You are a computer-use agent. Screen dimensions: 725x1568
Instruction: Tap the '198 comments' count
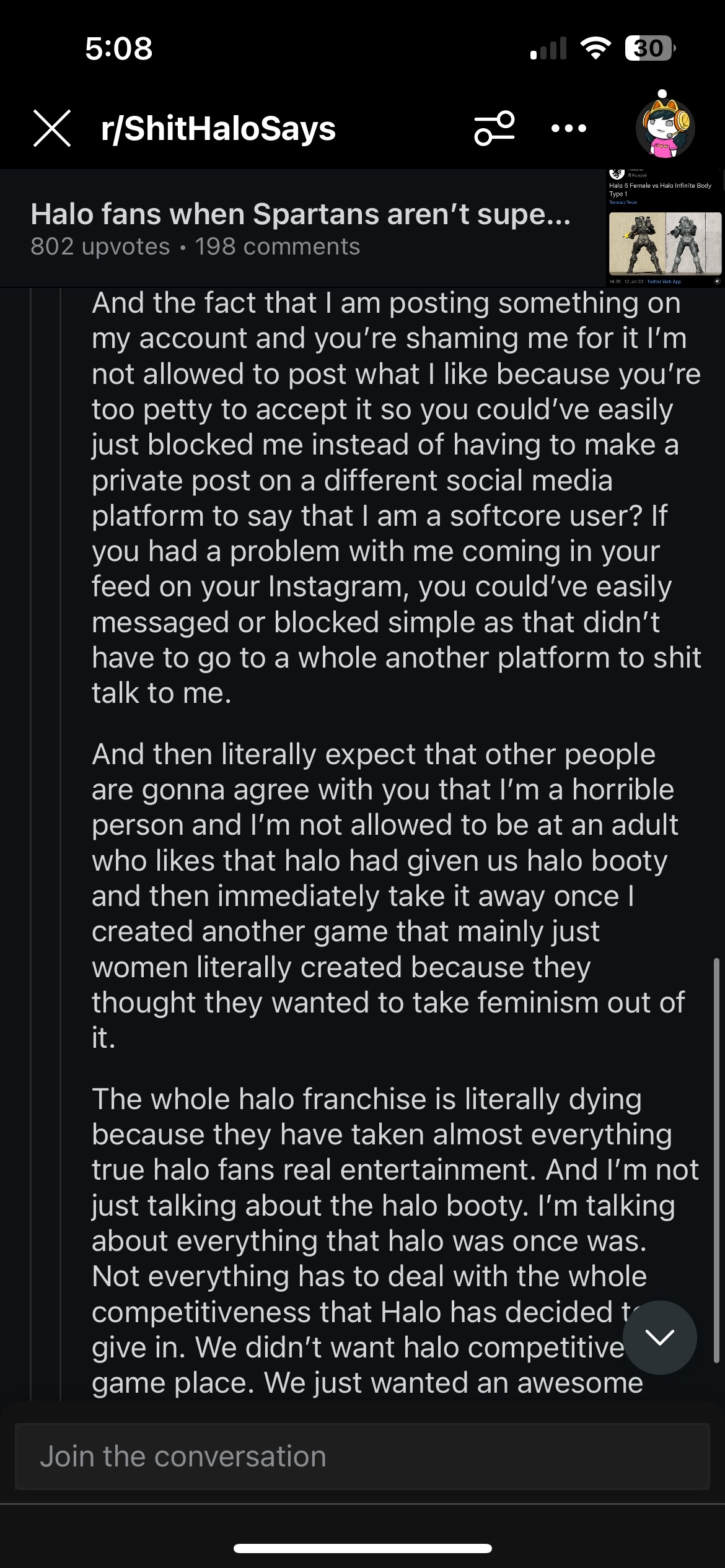point(278,247)
